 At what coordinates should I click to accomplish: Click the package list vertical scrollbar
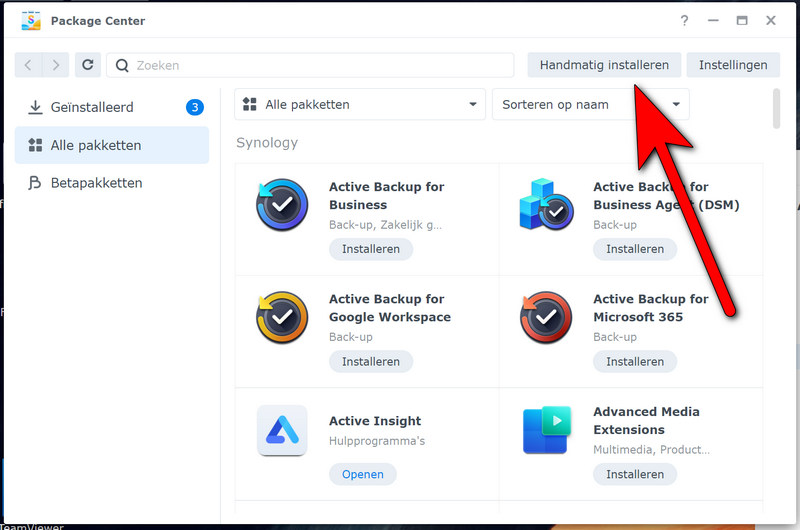click(776, 109)
